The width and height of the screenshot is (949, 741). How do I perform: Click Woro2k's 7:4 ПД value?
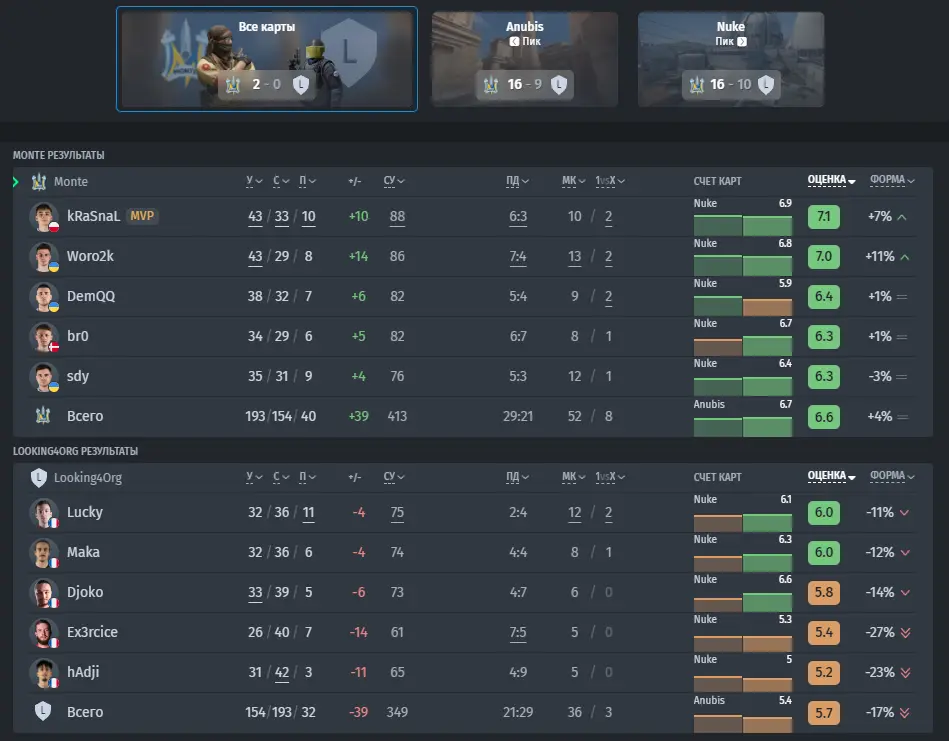[x=518, y=257]
